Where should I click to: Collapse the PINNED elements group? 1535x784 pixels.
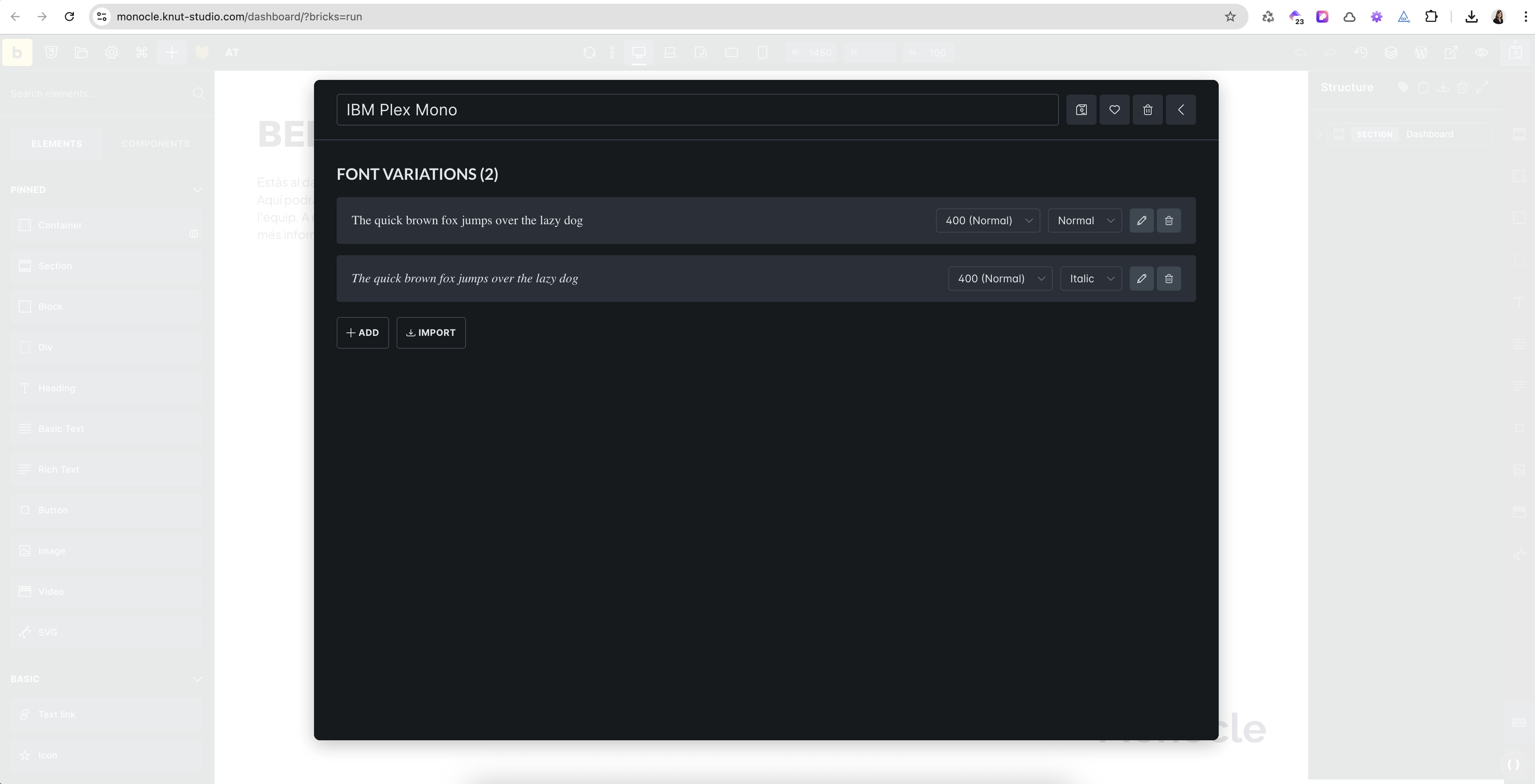197,190
